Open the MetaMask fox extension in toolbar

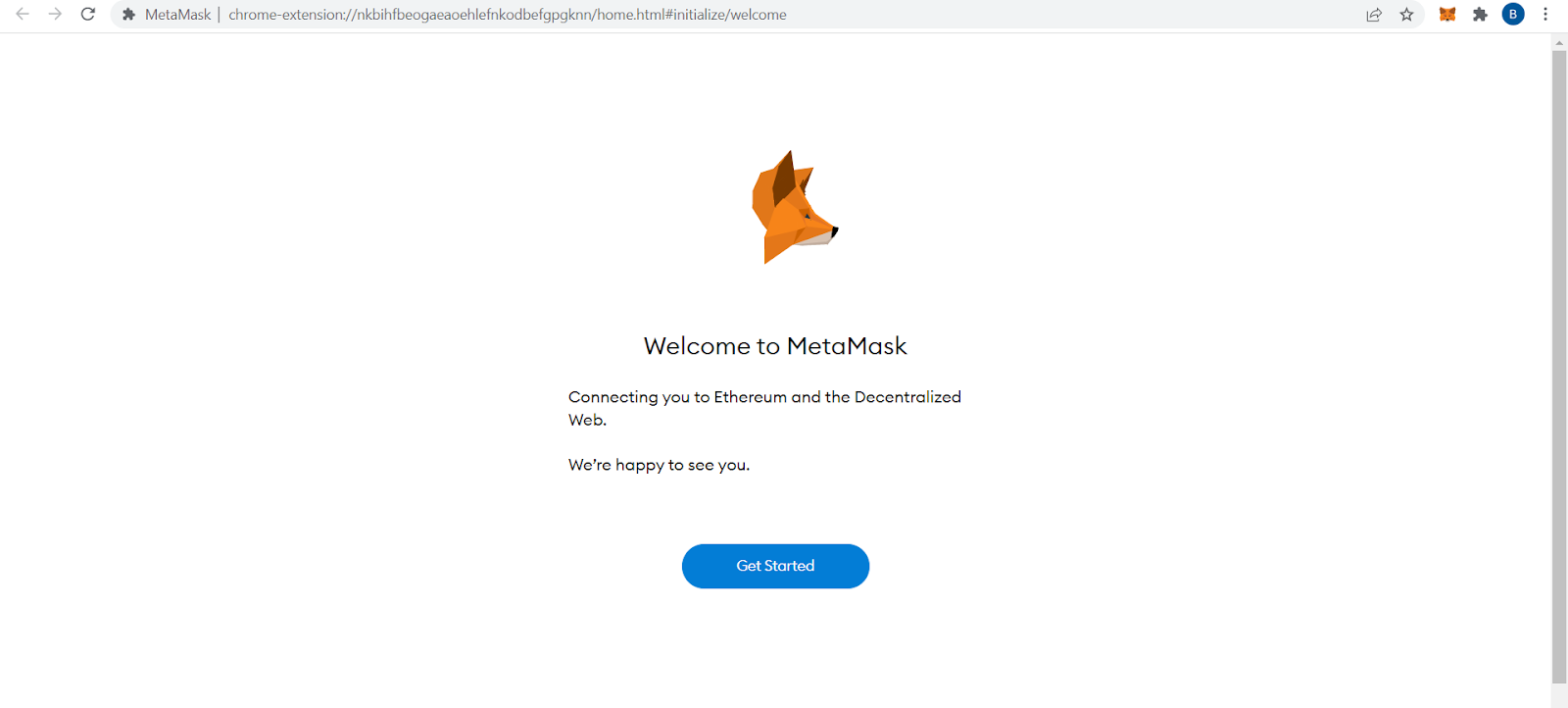click(x=1447, y=14)
